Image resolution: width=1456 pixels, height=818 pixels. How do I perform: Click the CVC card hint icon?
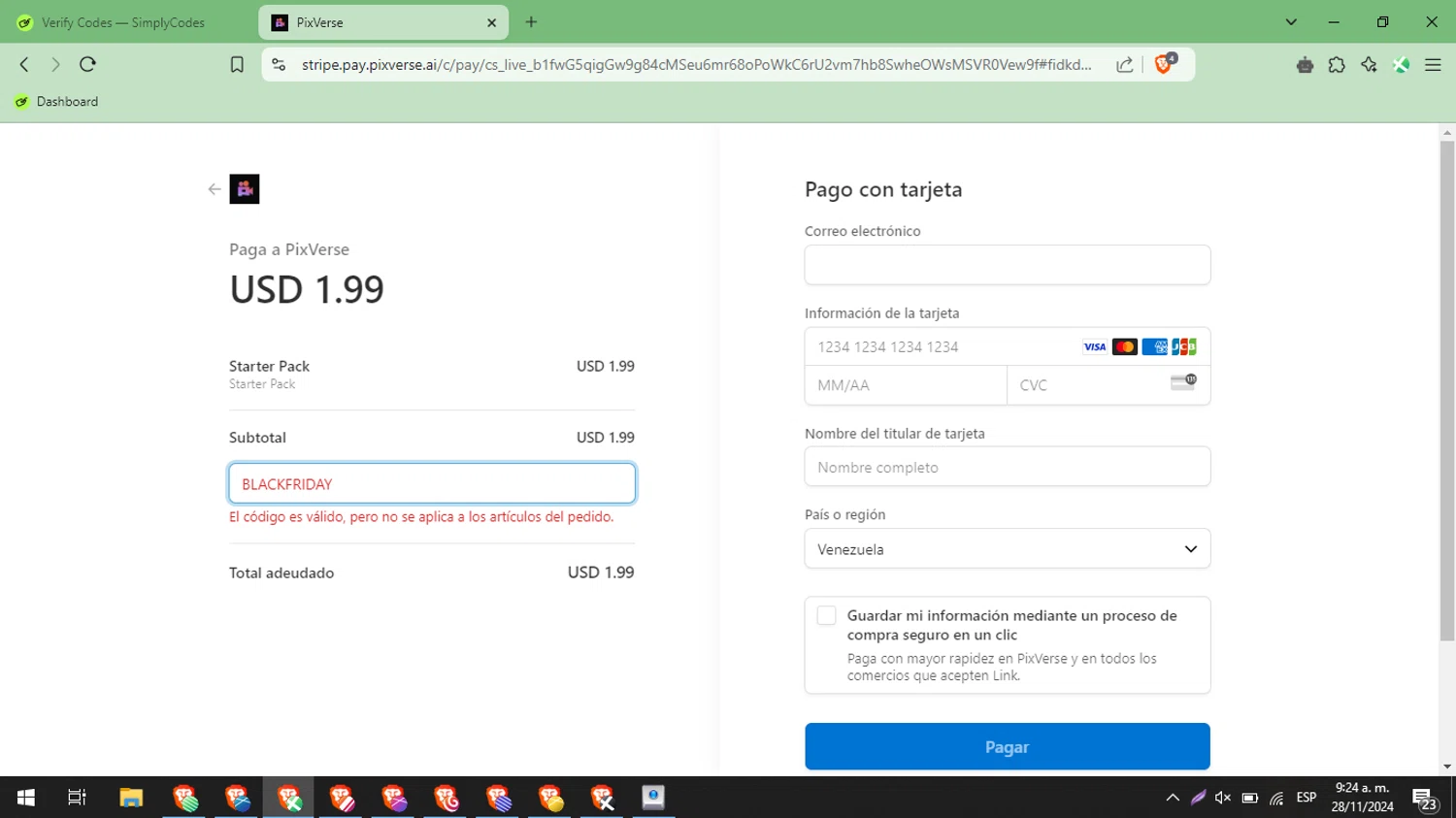tap(1183, 382)
